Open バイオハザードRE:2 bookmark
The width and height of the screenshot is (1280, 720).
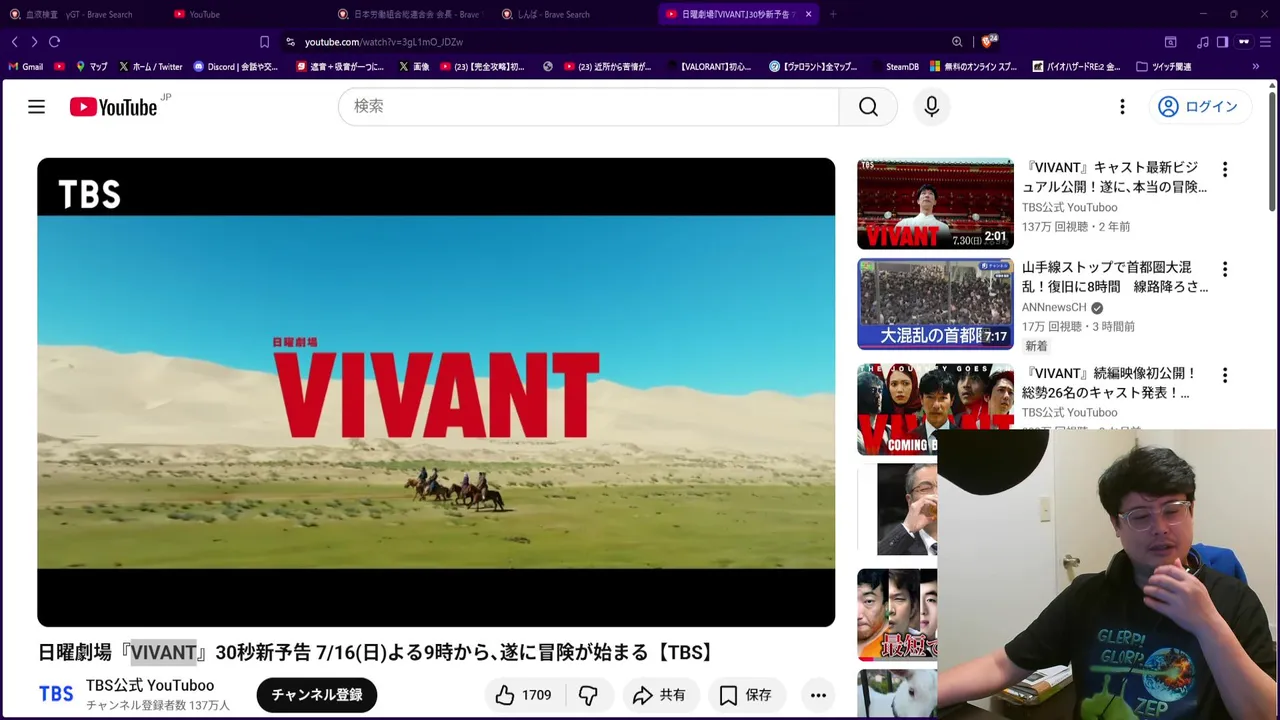coord(1077,67)
